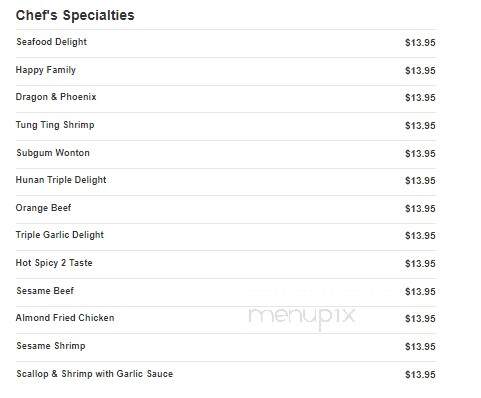Image resolution: width=481 pixels, height=398 pixels.
Task: Select Triple Garlic Delight
Action: pos(60,235)
